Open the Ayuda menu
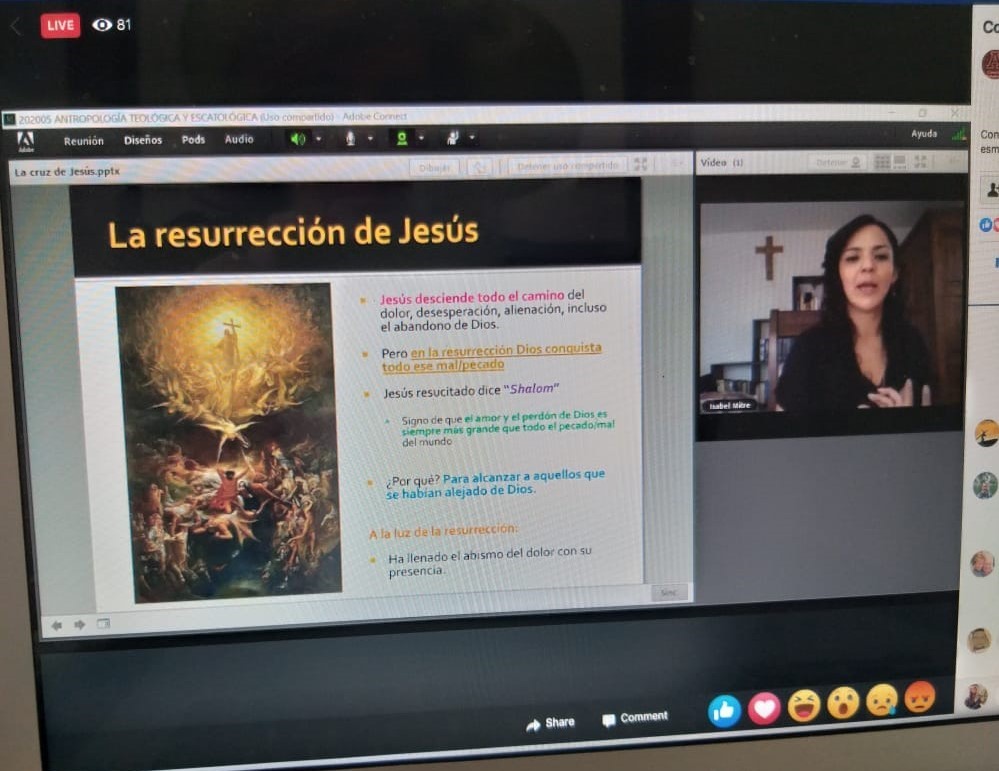This screenshot has width=999, height=771. pyautogui.click(x=924, y=134)
